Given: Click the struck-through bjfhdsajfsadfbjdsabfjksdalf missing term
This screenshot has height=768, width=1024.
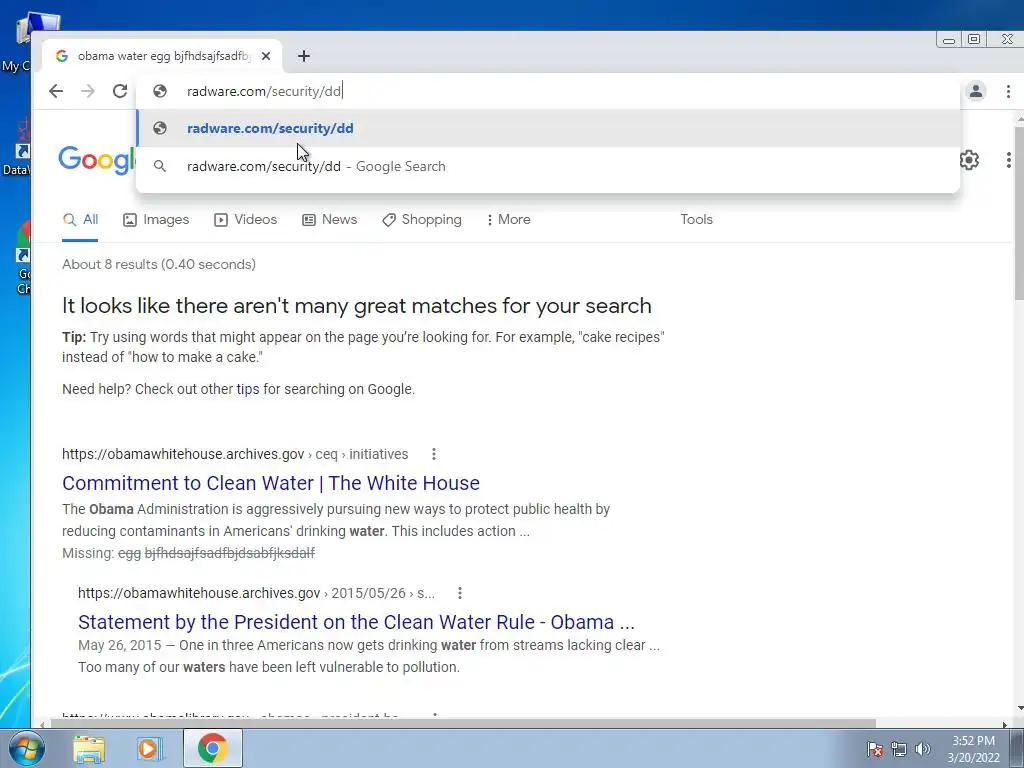Looking at the screenshot, I should click(x=229, y=553).
